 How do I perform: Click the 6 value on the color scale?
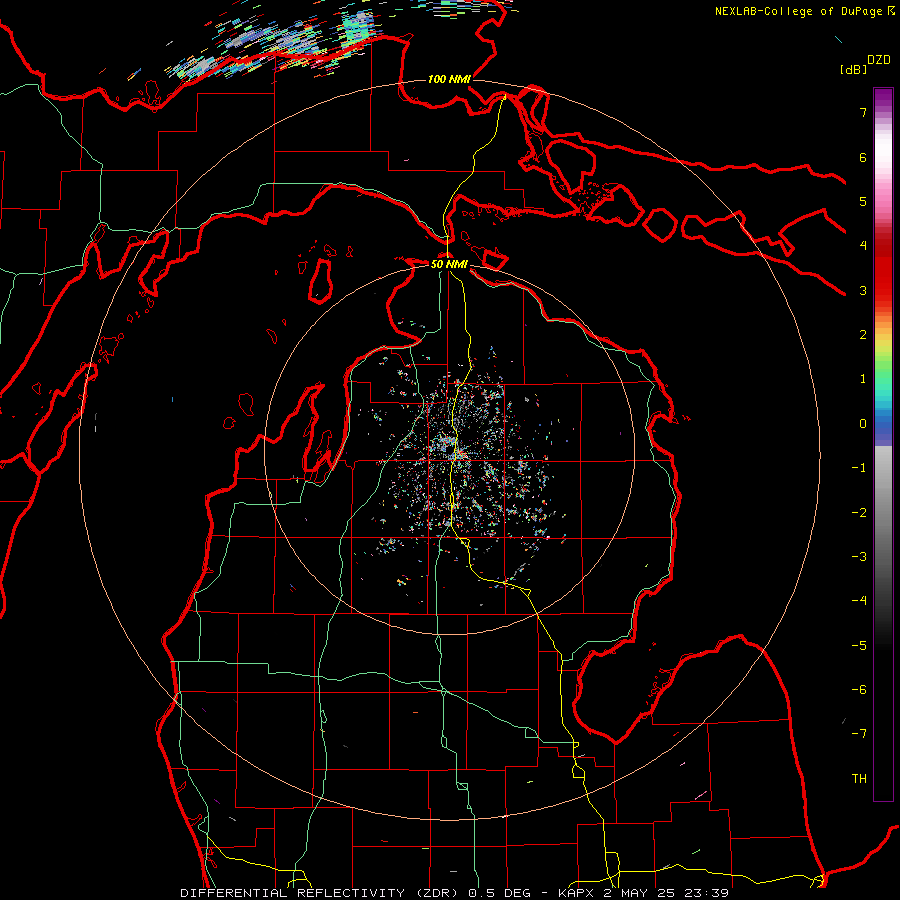point(863,157)
